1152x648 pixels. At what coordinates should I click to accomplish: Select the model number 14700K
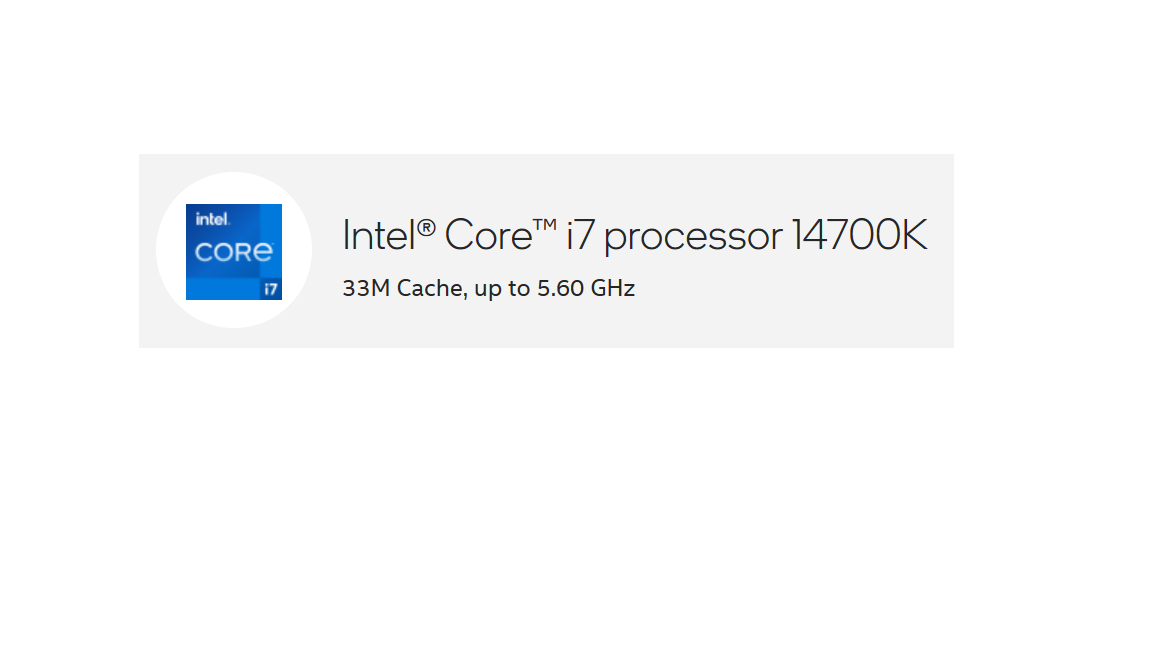click(860, 235)
